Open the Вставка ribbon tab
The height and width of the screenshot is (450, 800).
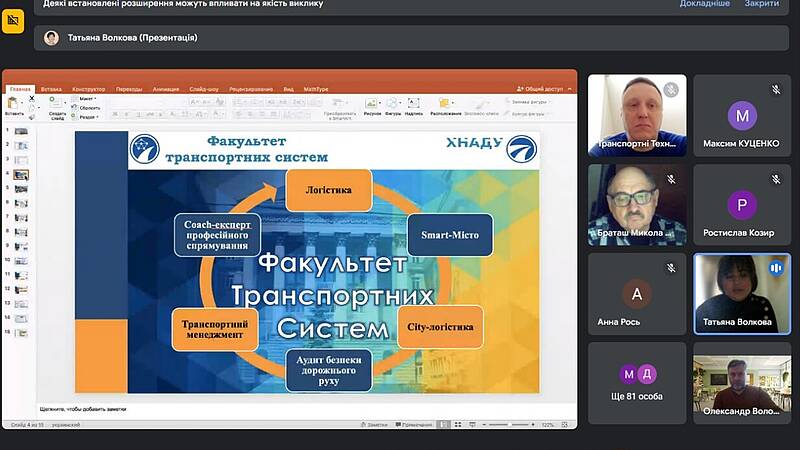pos(51,89)
